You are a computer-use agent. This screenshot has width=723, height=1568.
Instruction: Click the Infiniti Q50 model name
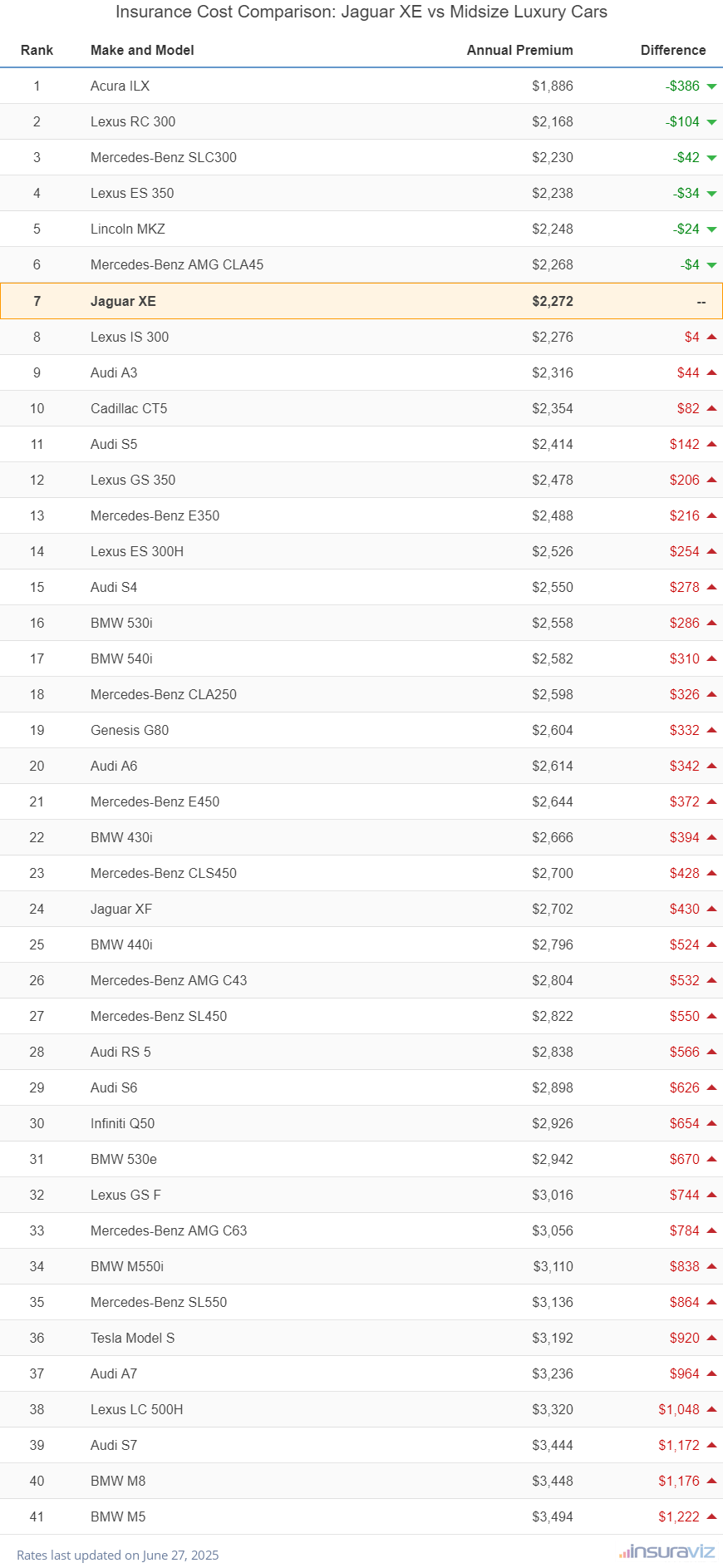[x=122, y=1123]
